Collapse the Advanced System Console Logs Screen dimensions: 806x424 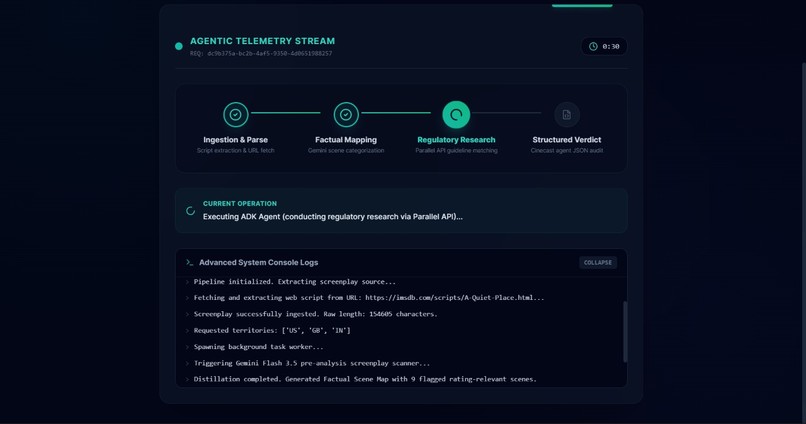pos(598,263)
